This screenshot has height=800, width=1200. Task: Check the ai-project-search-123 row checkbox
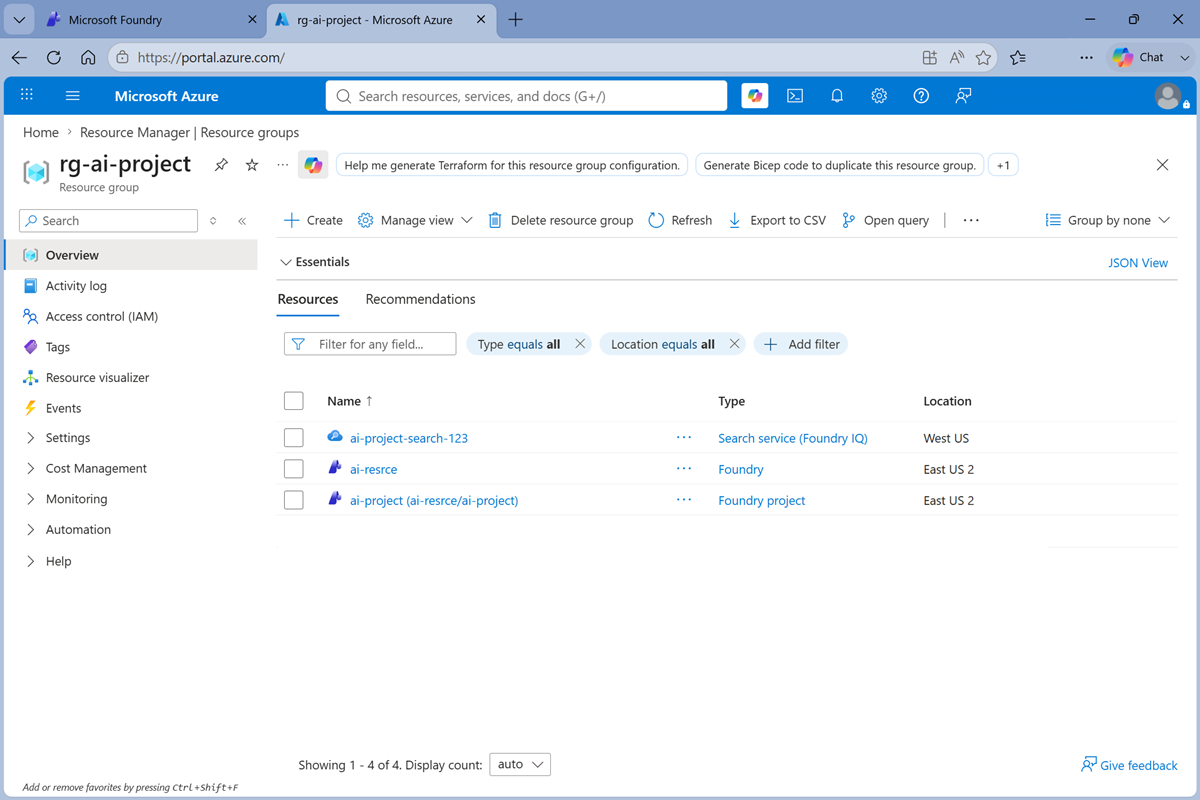tap(294, 438)
